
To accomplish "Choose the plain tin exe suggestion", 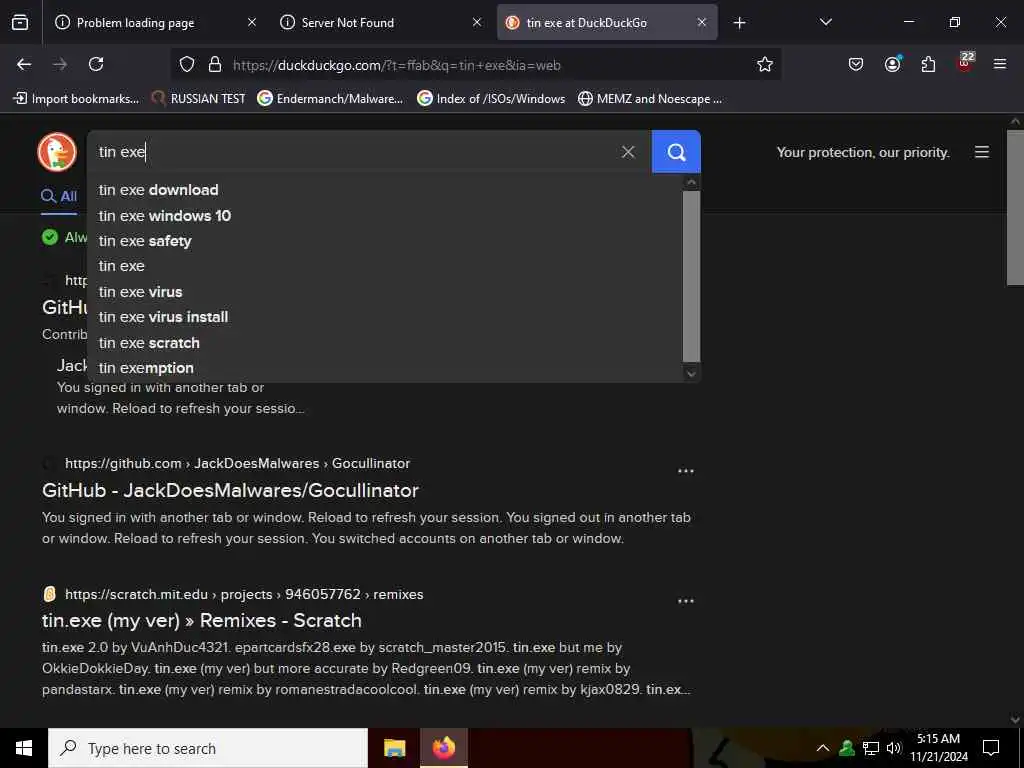I will (x=385, y=266).
